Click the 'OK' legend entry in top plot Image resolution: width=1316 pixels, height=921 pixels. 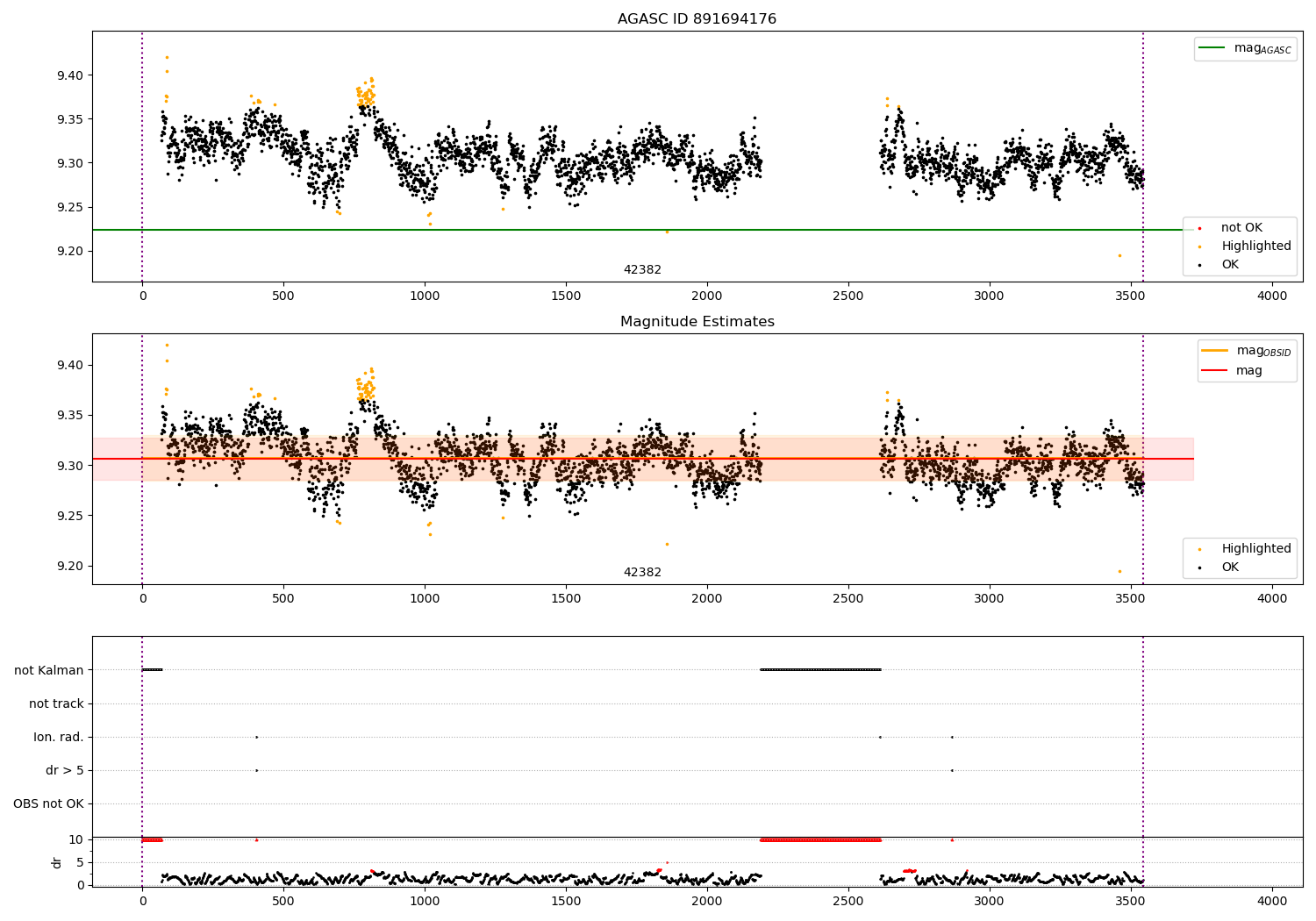point(1230,265)
